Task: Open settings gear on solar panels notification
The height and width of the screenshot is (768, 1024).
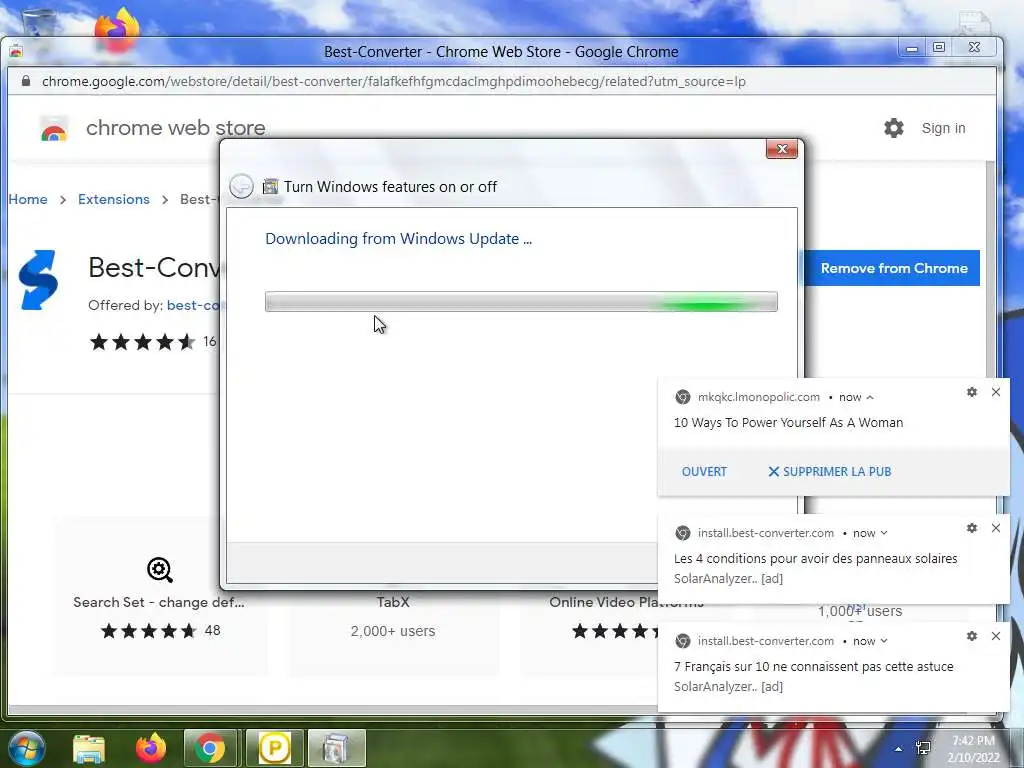Action: pos(972,528)
